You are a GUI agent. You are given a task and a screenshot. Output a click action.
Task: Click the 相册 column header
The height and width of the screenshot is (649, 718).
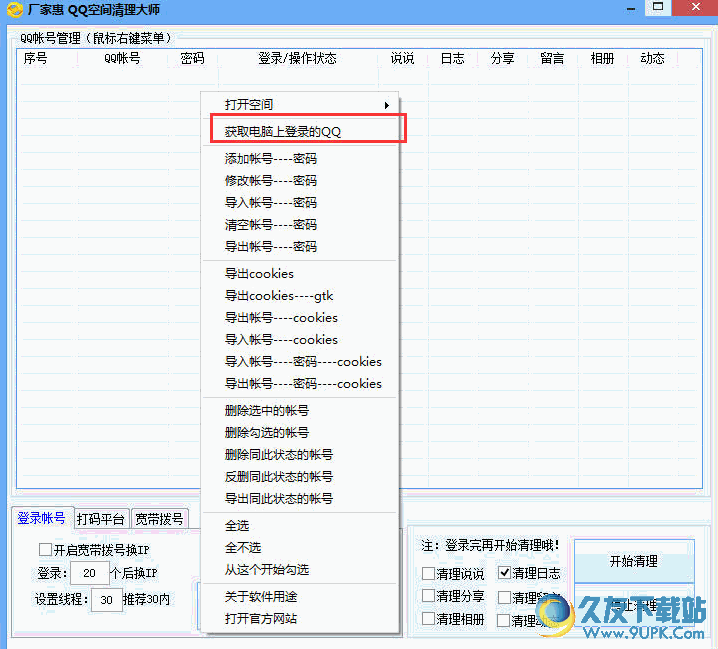tap(602, 59)
